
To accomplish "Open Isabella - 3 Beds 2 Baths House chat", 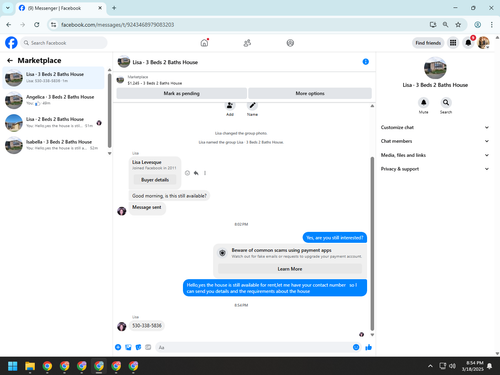I will pyautogui.click(x=54, y=145).
